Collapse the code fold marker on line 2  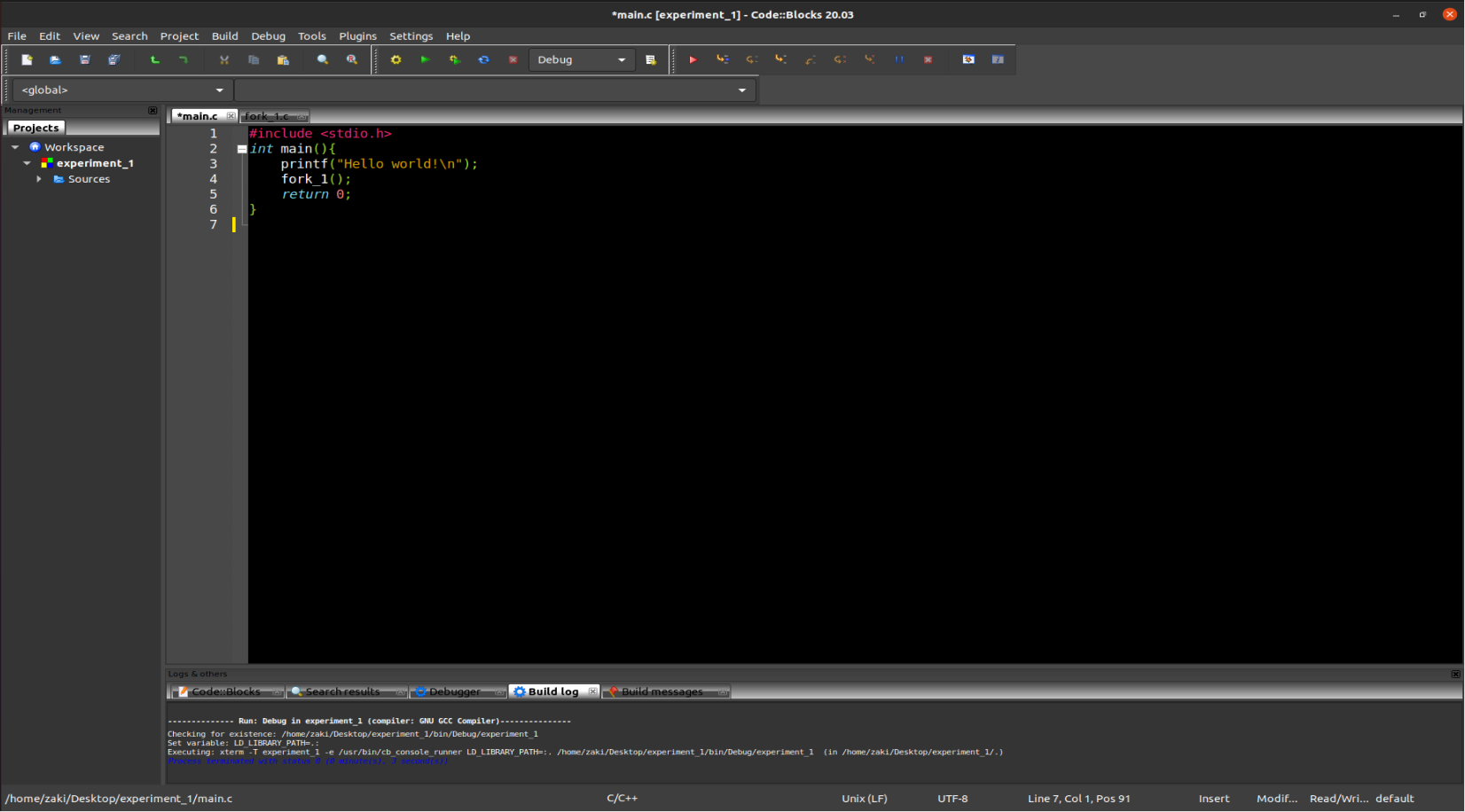point(241,149)
